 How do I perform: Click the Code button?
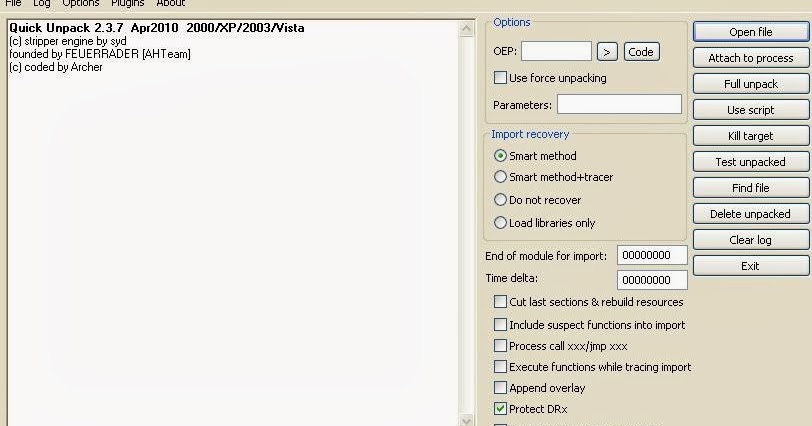coord(641,52)
